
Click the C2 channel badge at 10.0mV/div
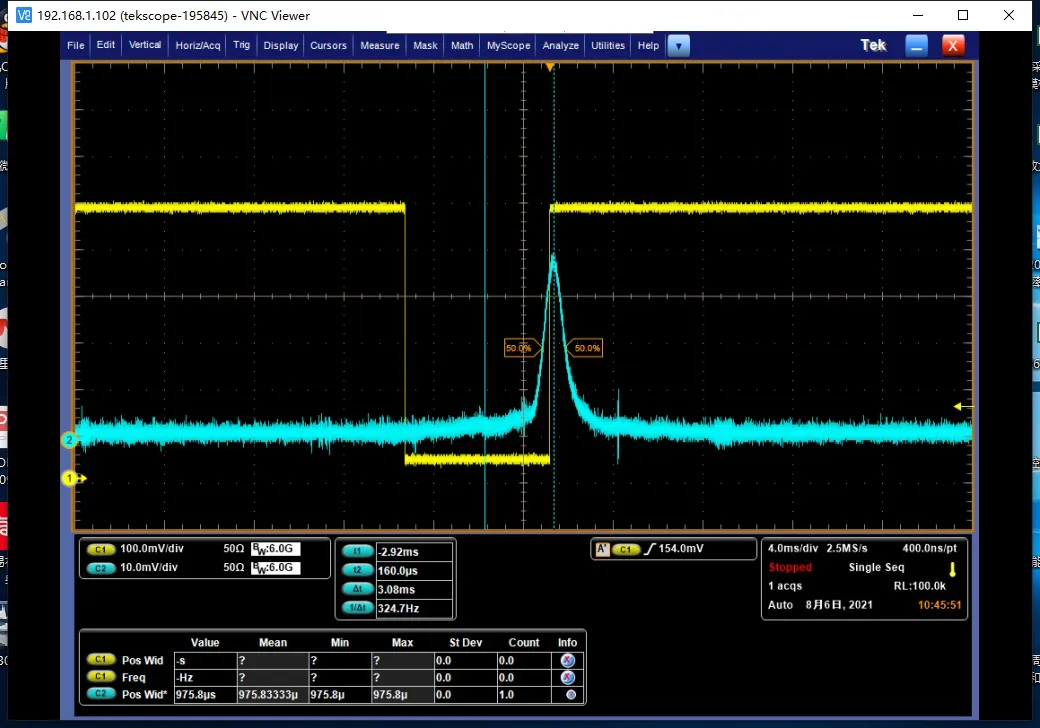point(100,567)
